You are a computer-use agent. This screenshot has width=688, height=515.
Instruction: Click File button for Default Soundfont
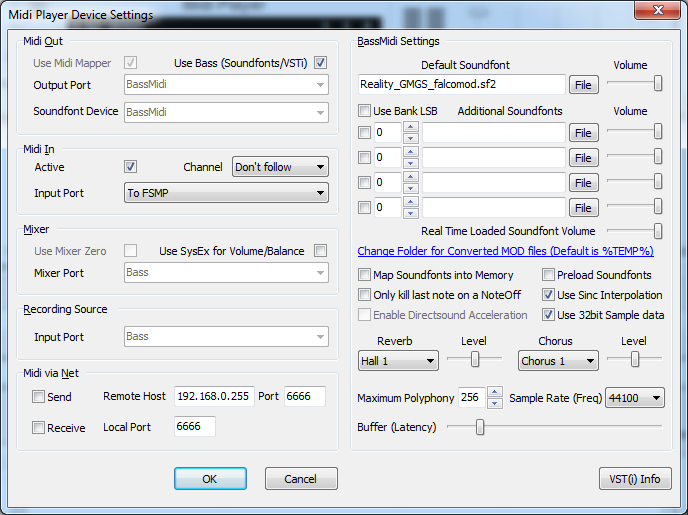(584, 85)
